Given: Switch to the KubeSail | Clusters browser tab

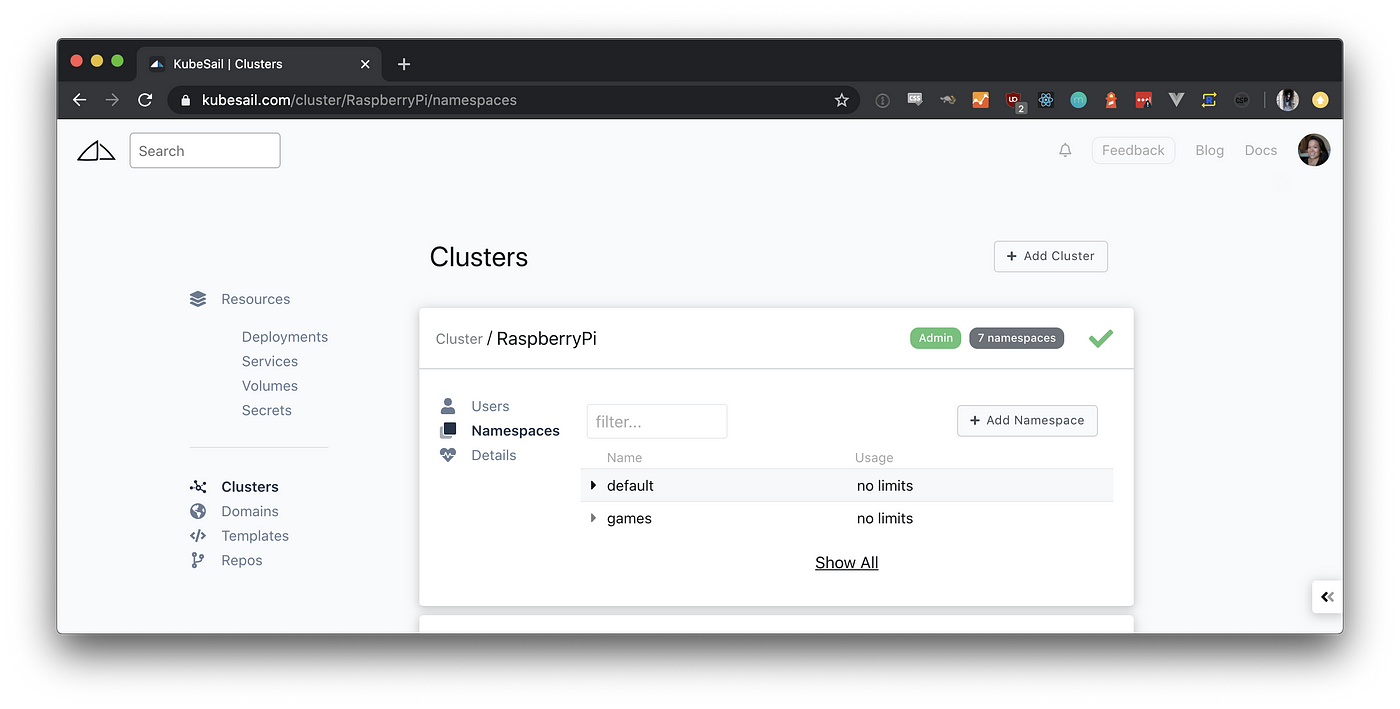Looking at the screenshot, I should pos(258,64).
